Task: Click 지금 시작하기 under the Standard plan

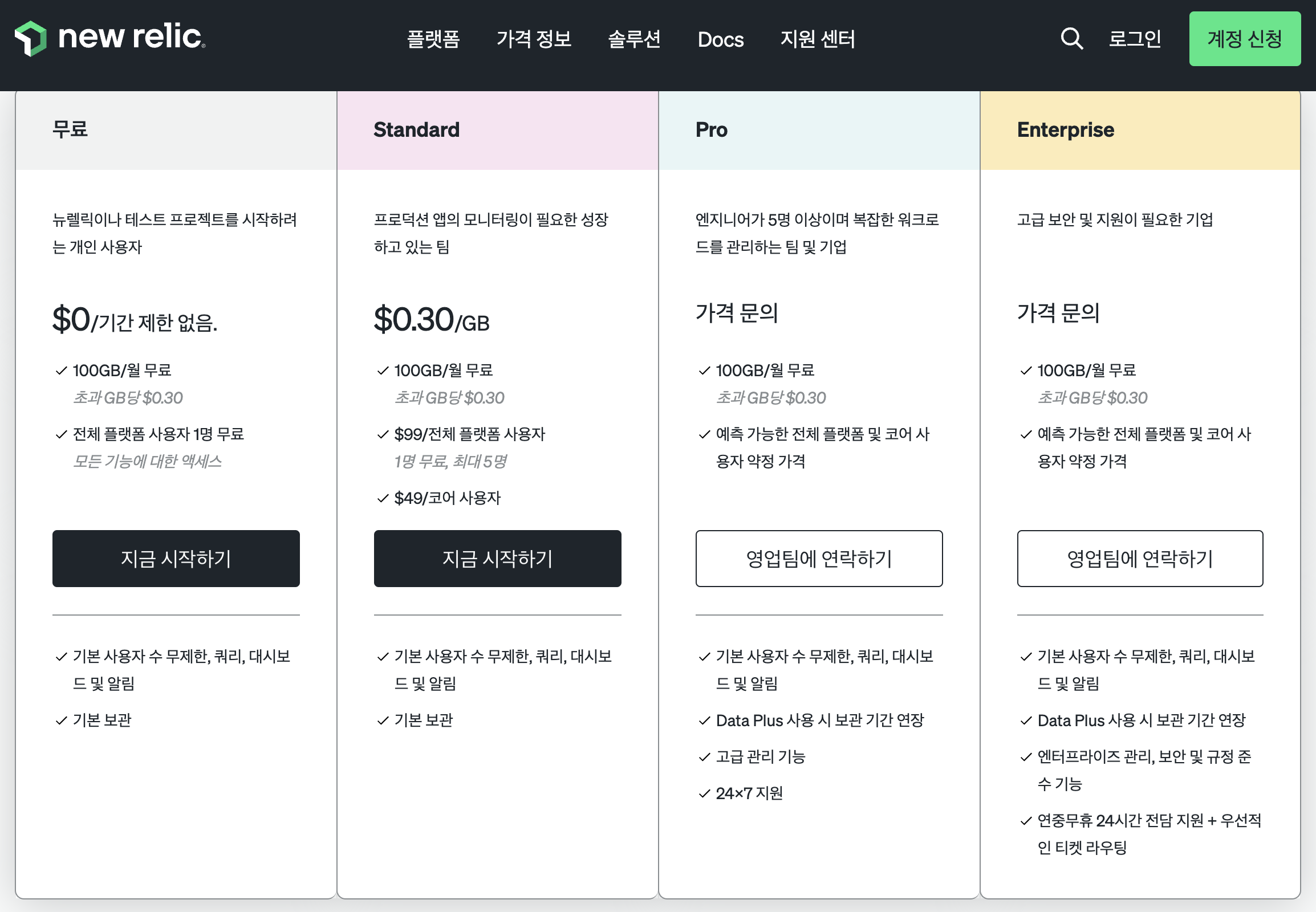Action: pos(497,558)
